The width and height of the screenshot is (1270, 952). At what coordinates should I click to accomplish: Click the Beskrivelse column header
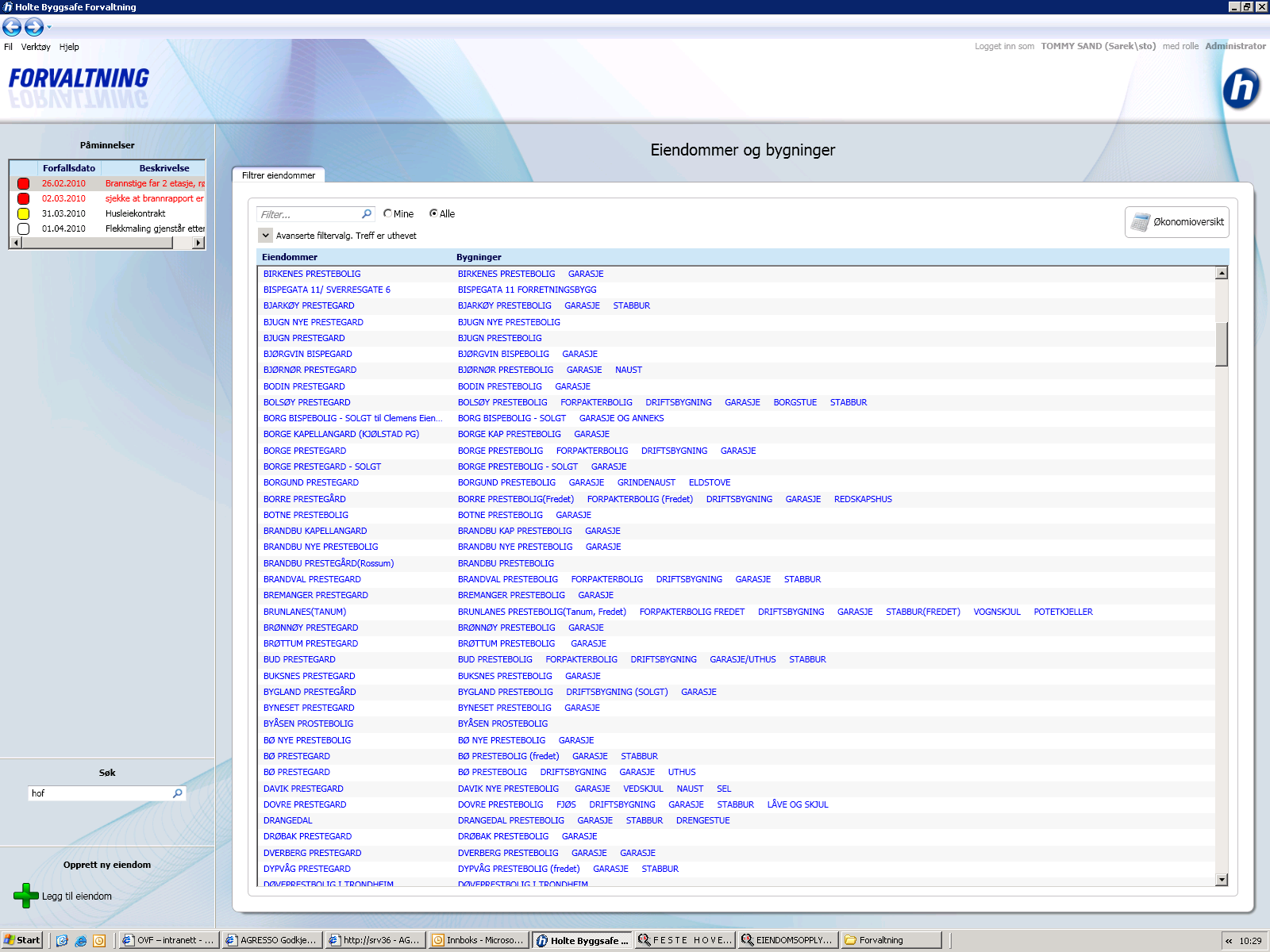click(x=164, y=168)
